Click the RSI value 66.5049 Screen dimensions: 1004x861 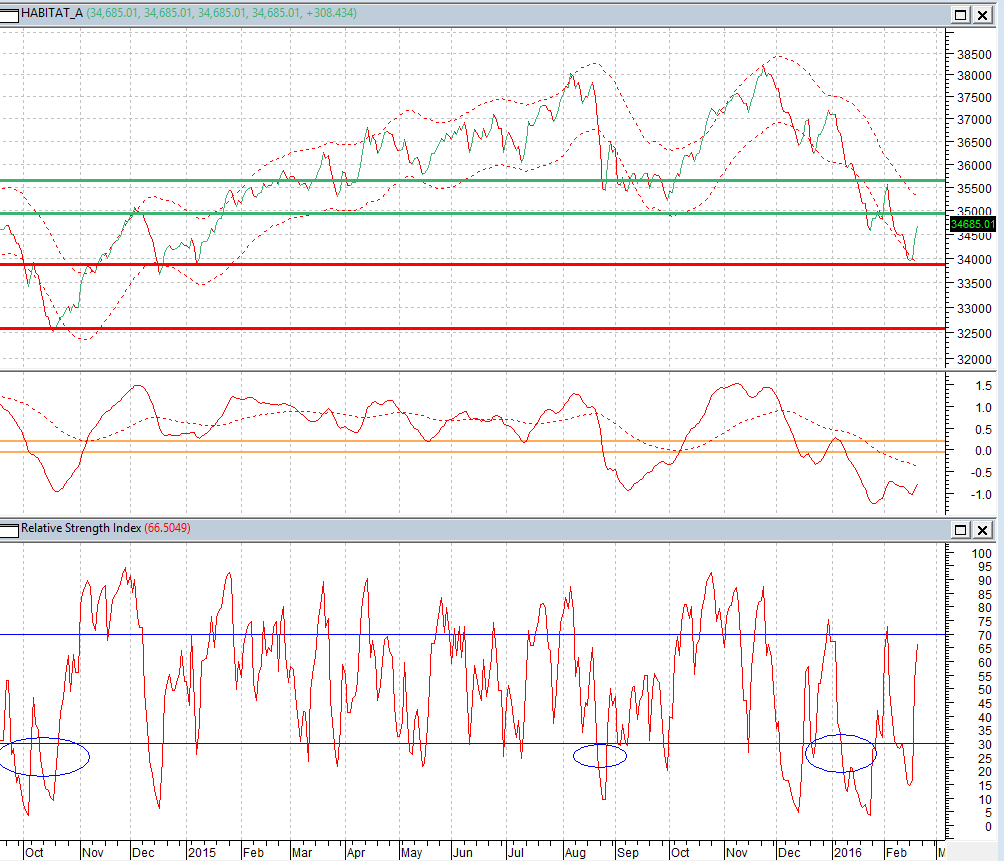(x=167, y=528)
